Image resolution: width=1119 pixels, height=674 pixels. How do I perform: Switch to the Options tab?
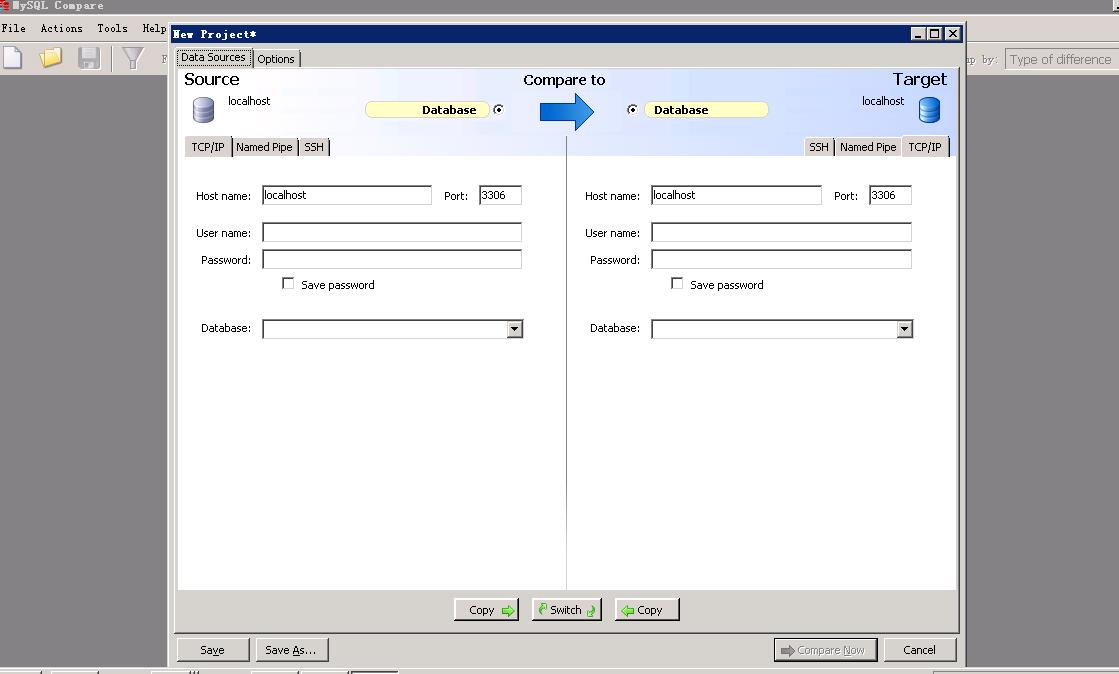click(x=276, y=59)
